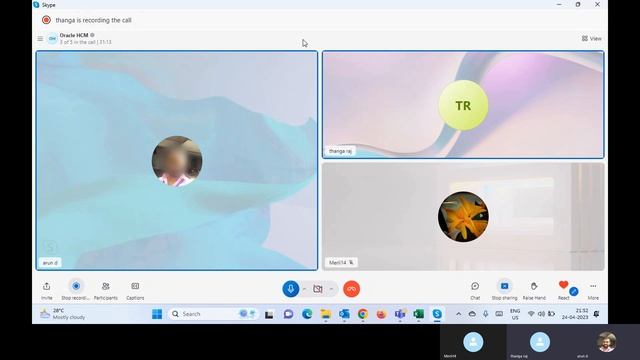The width and height of the screenshot is (640, 360).
Task: Open Outlook from the taskbar
Action: (344, 314)
